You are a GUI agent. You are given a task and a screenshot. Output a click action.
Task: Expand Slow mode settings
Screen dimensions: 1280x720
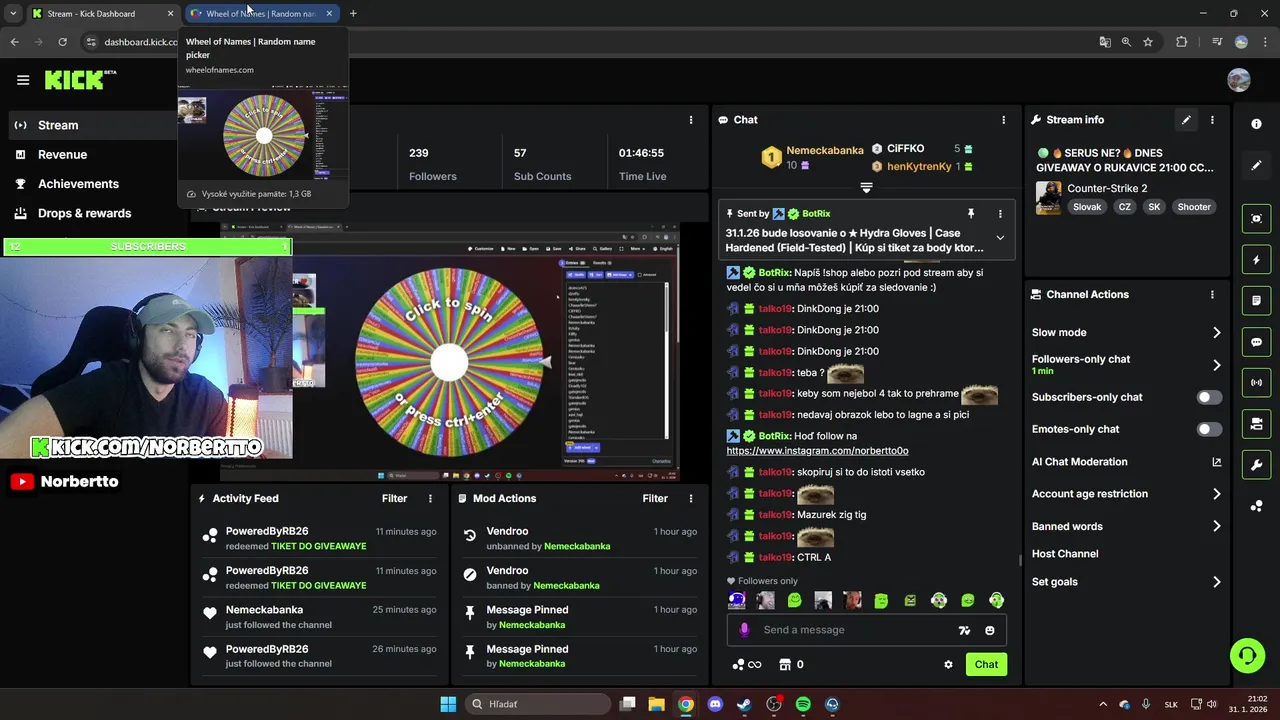tap(1217, 333)
